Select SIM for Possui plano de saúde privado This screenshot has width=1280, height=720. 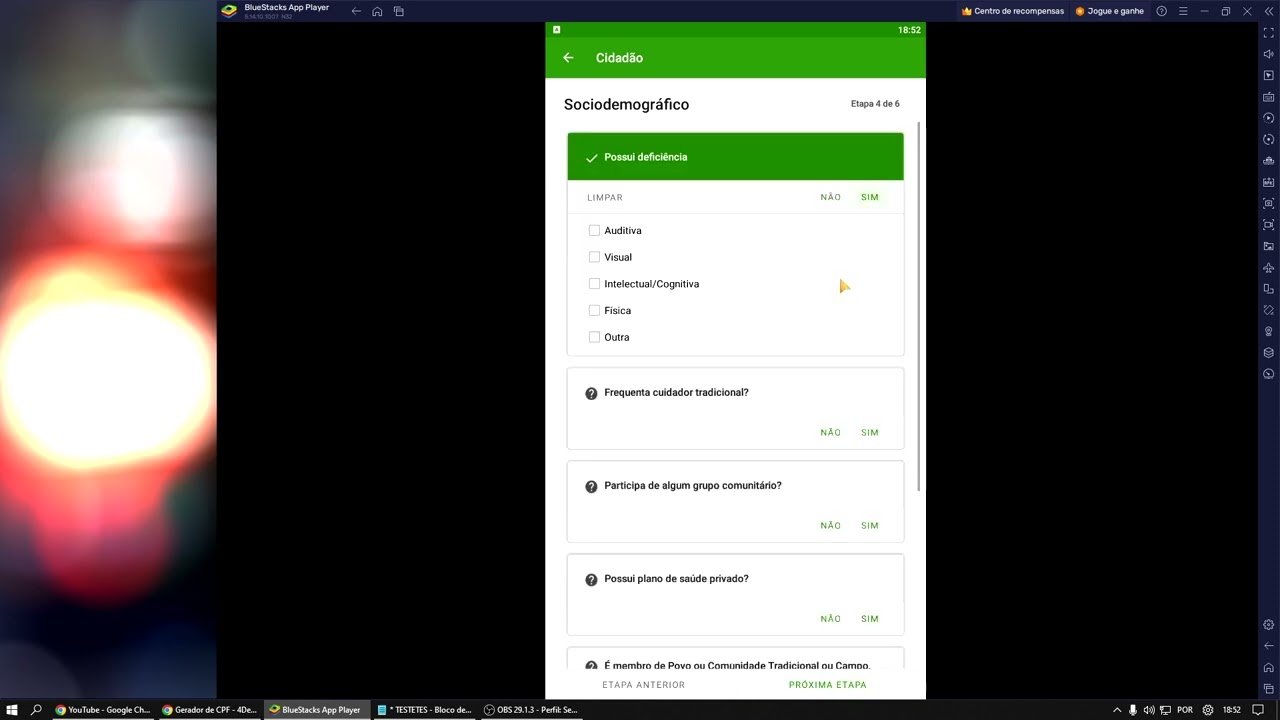click(870, 619)
